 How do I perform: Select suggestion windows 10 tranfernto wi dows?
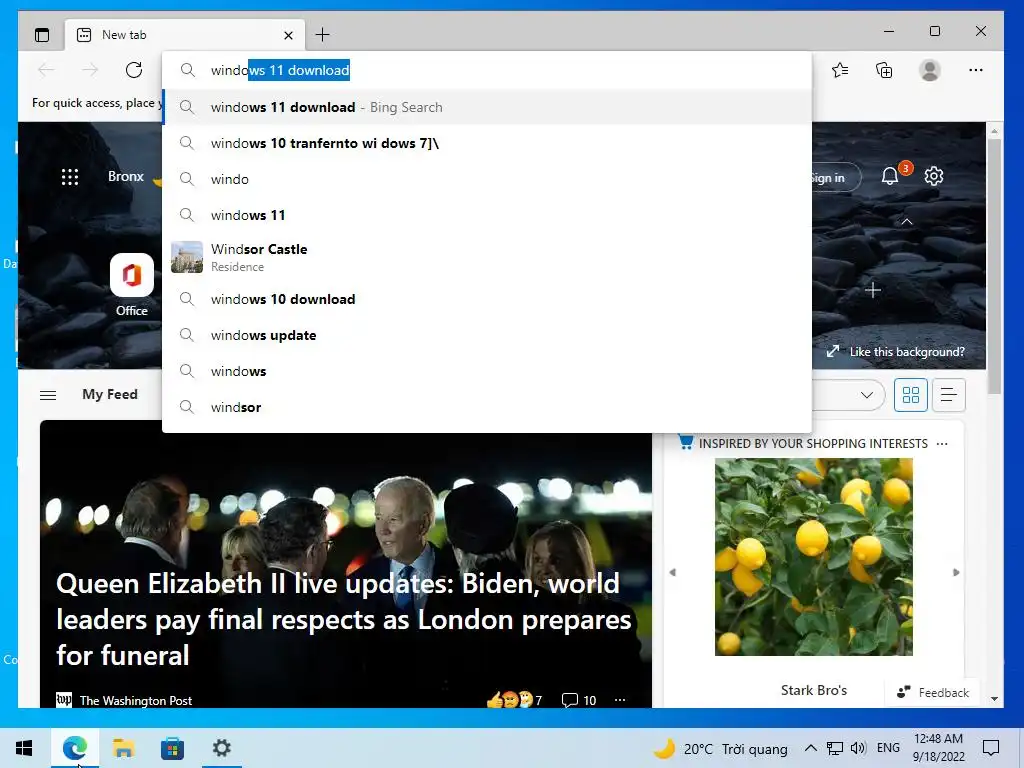coord(487,143)
